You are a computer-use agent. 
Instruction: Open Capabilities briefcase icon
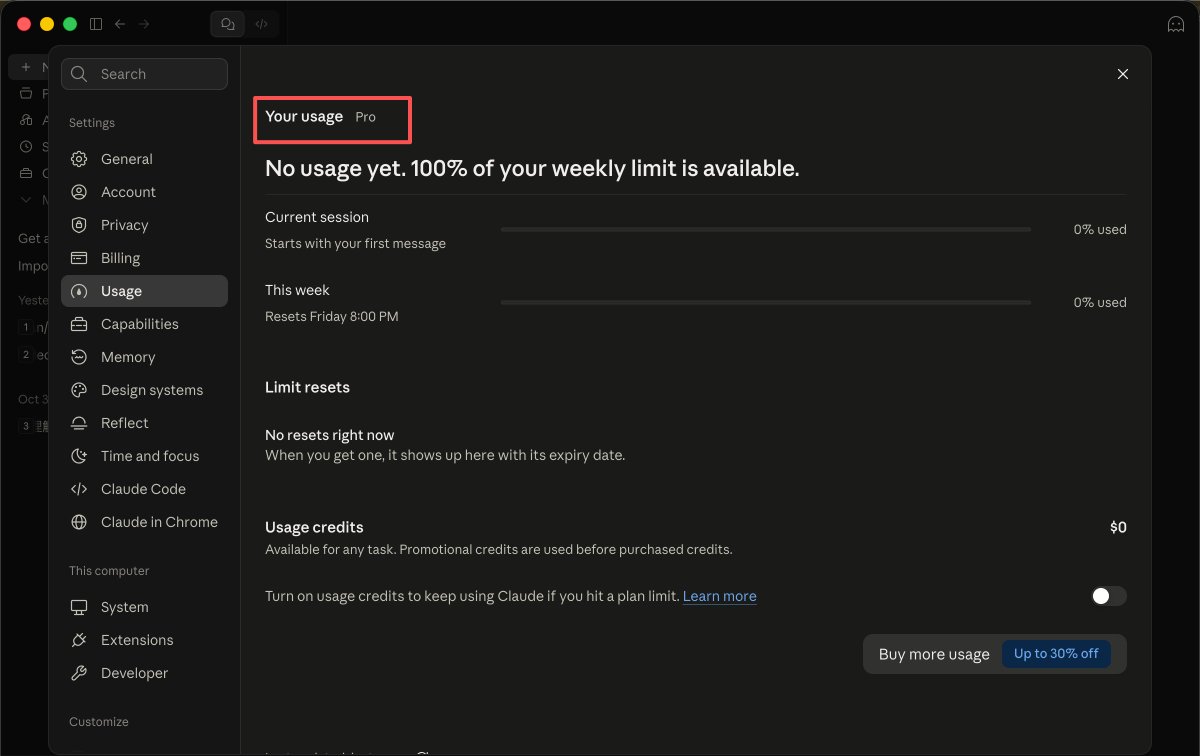(x=80, y=324)
